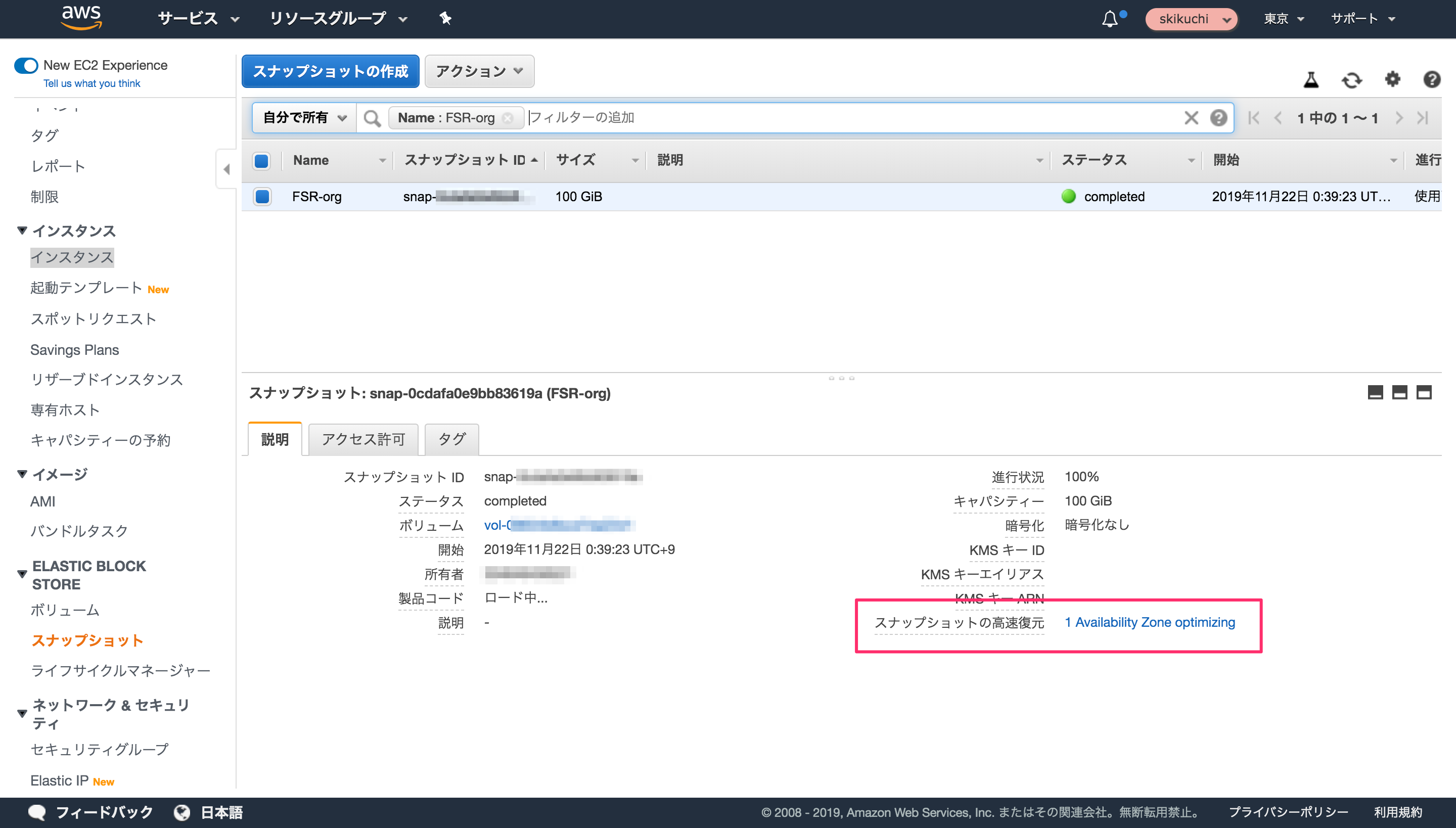Open the vol- volume link
Screen dimensions: 1456x828
(559, 525)
